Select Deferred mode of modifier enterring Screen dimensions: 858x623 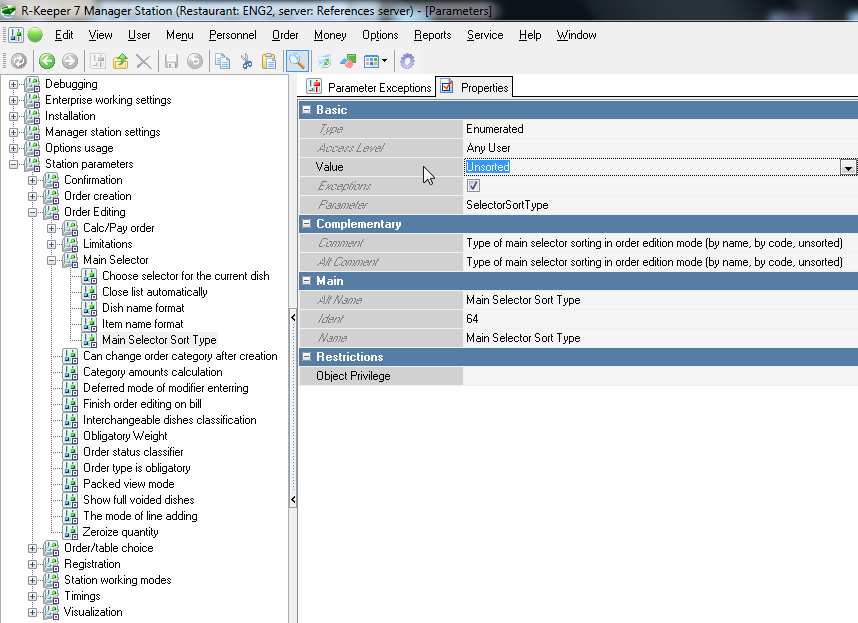(166, 388)
